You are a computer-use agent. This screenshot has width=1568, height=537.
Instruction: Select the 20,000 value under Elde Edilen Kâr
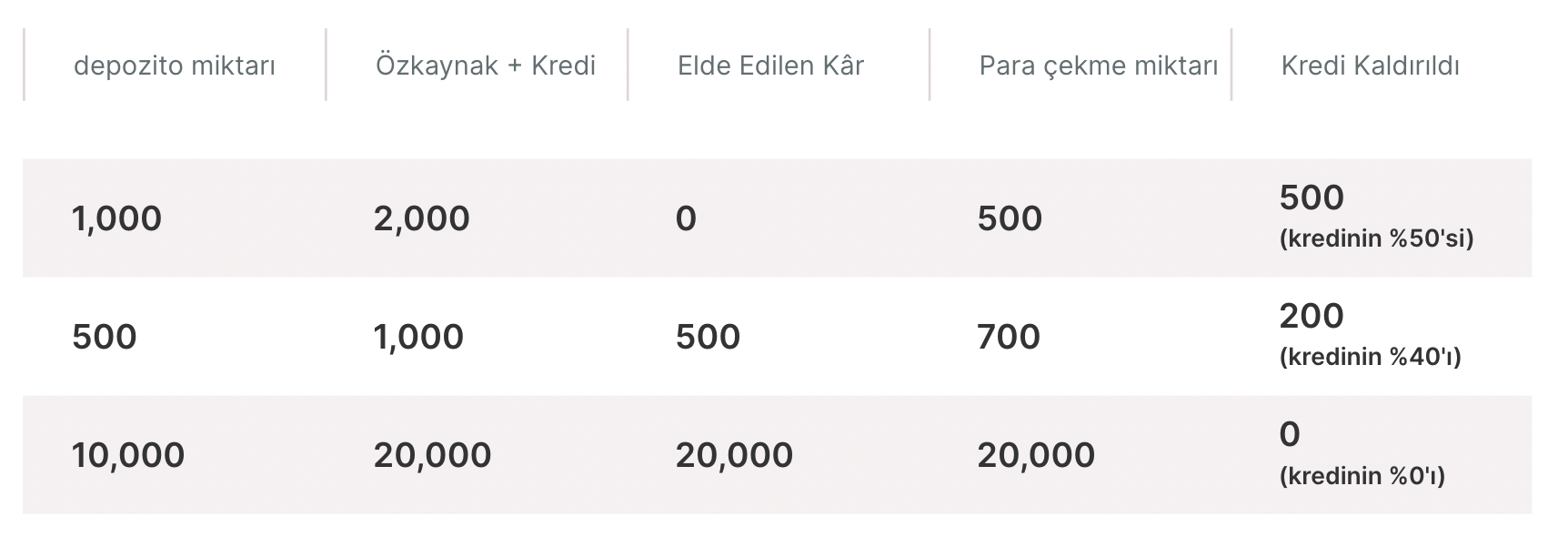point(734,455)
